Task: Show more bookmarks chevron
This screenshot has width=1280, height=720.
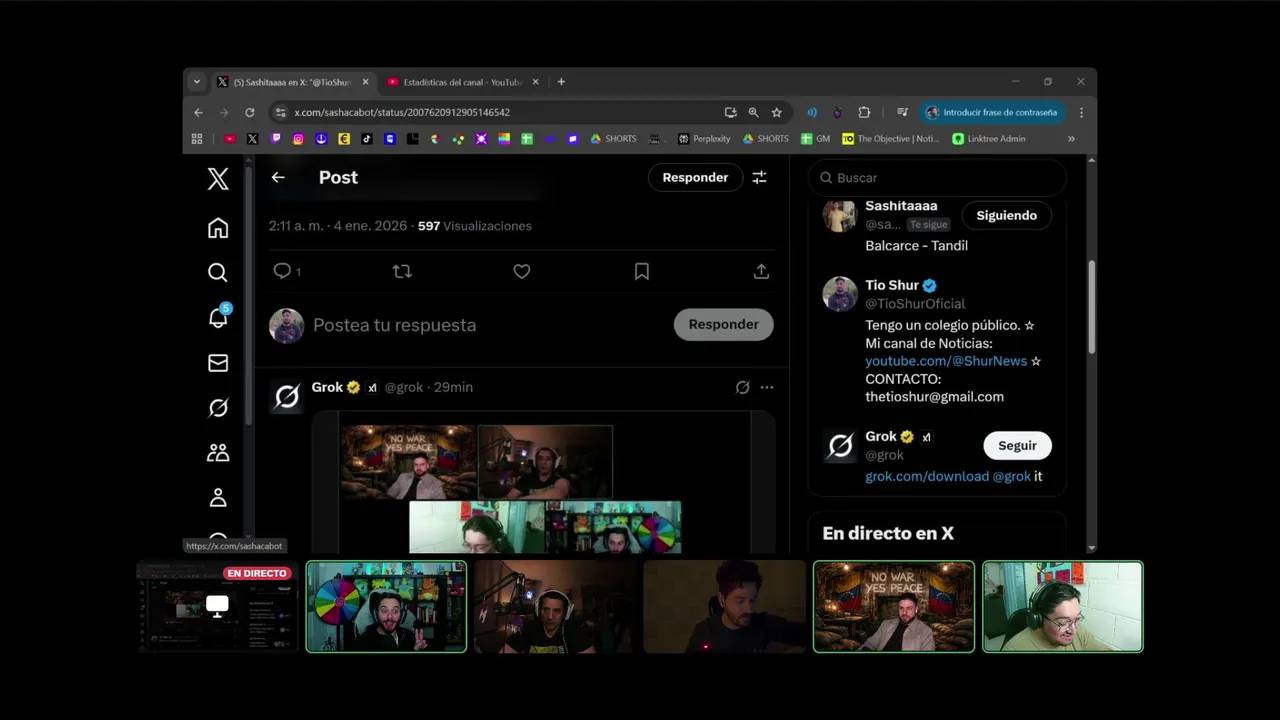Action: click(1071, 139)
